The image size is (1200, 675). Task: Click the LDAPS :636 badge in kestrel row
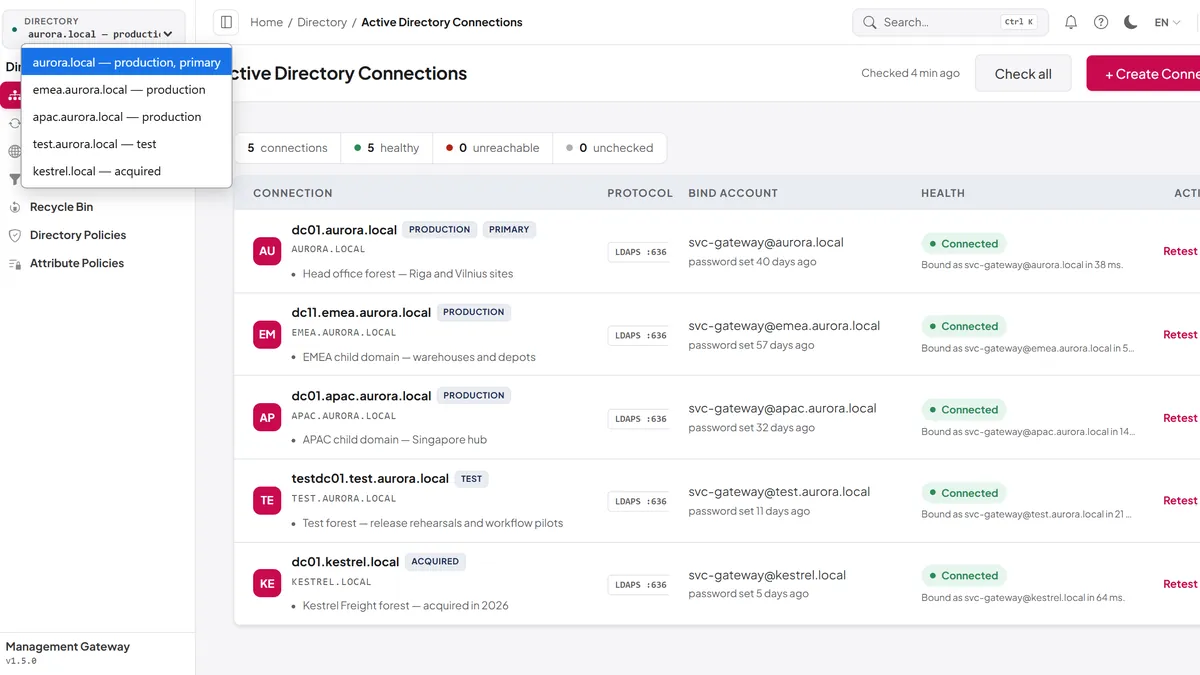[640, 585]
